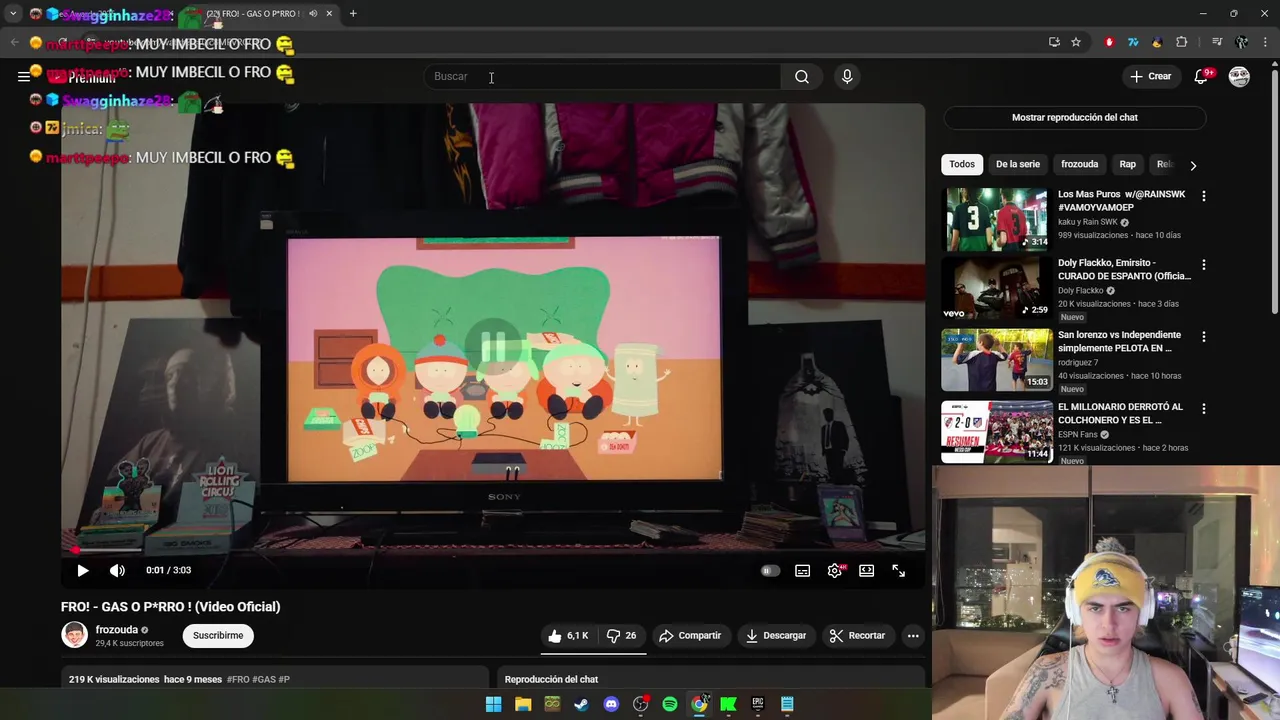Click the install app icon in address bar
The image size is (1280, 720).
point(1054,42)
